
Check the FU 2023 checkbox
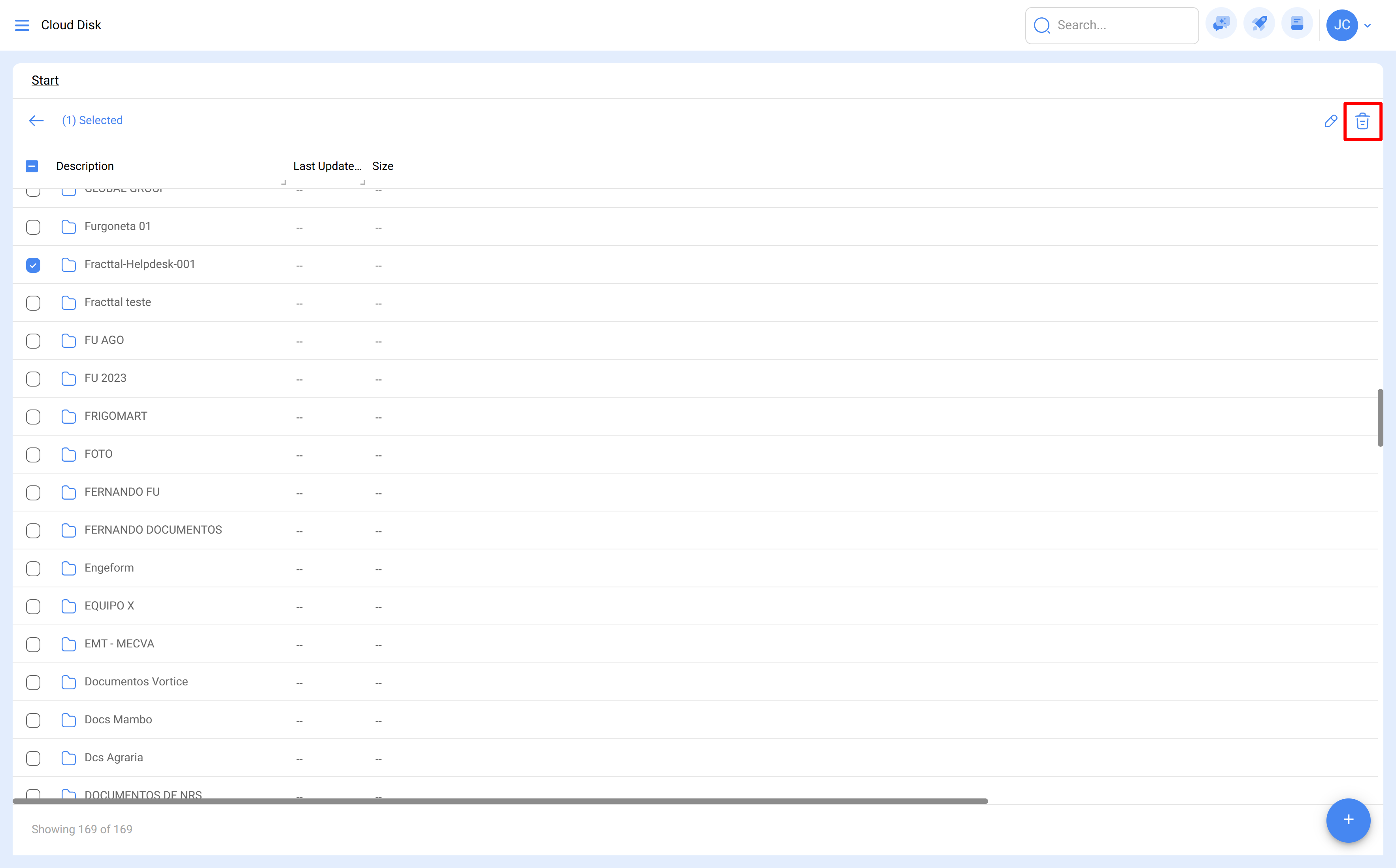point(33,379)
